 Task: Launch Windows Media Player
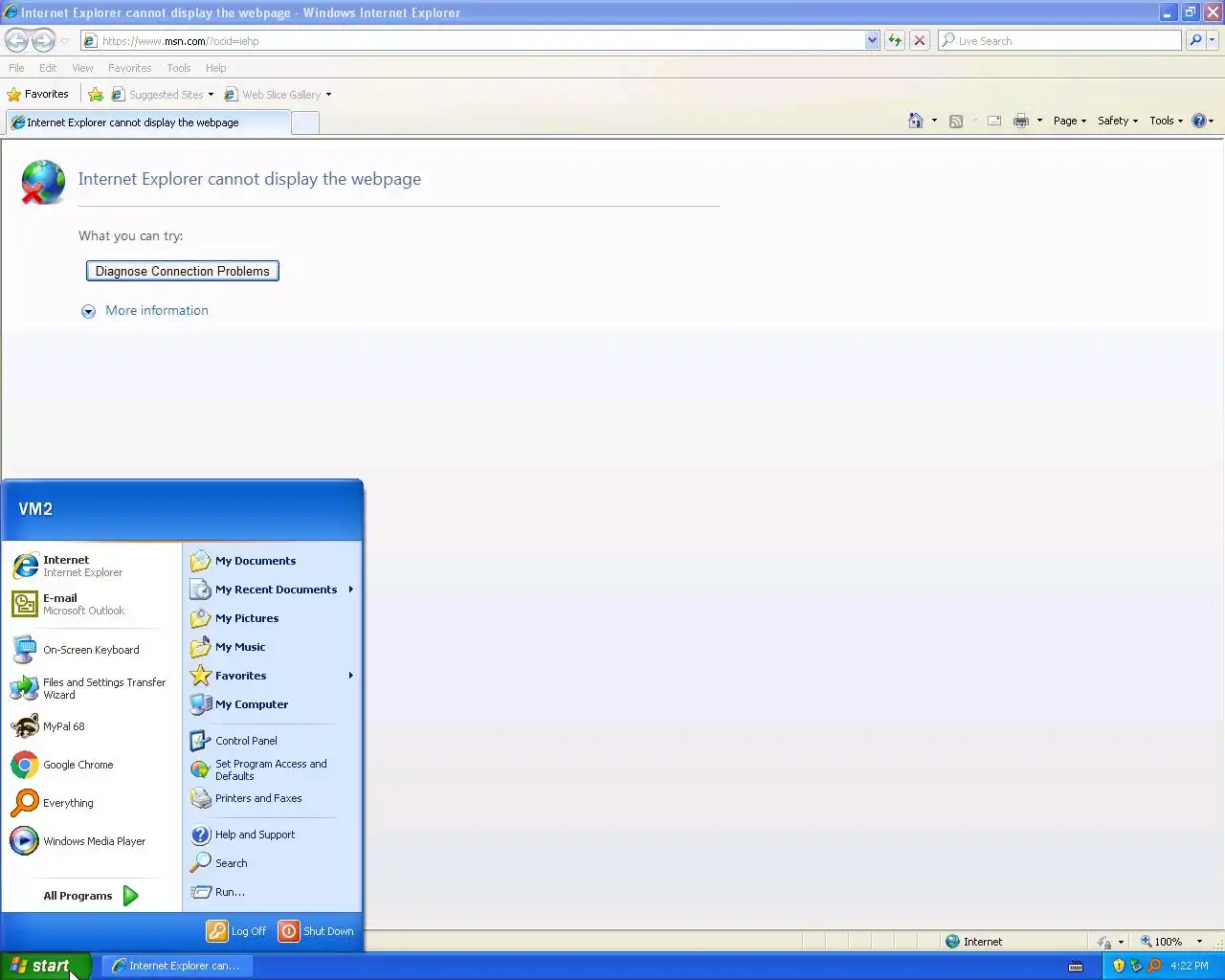pyautogui.click(x=92, y=841)
